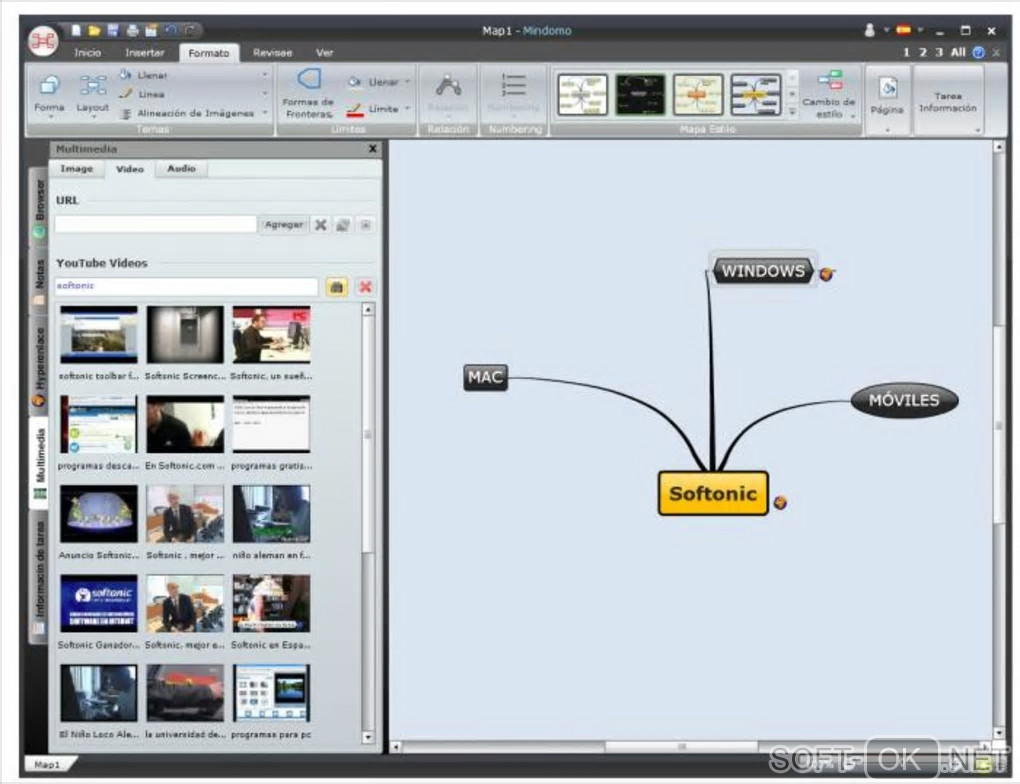
Task: Click the Spanish flag language icon
Action: click(903, 30)
